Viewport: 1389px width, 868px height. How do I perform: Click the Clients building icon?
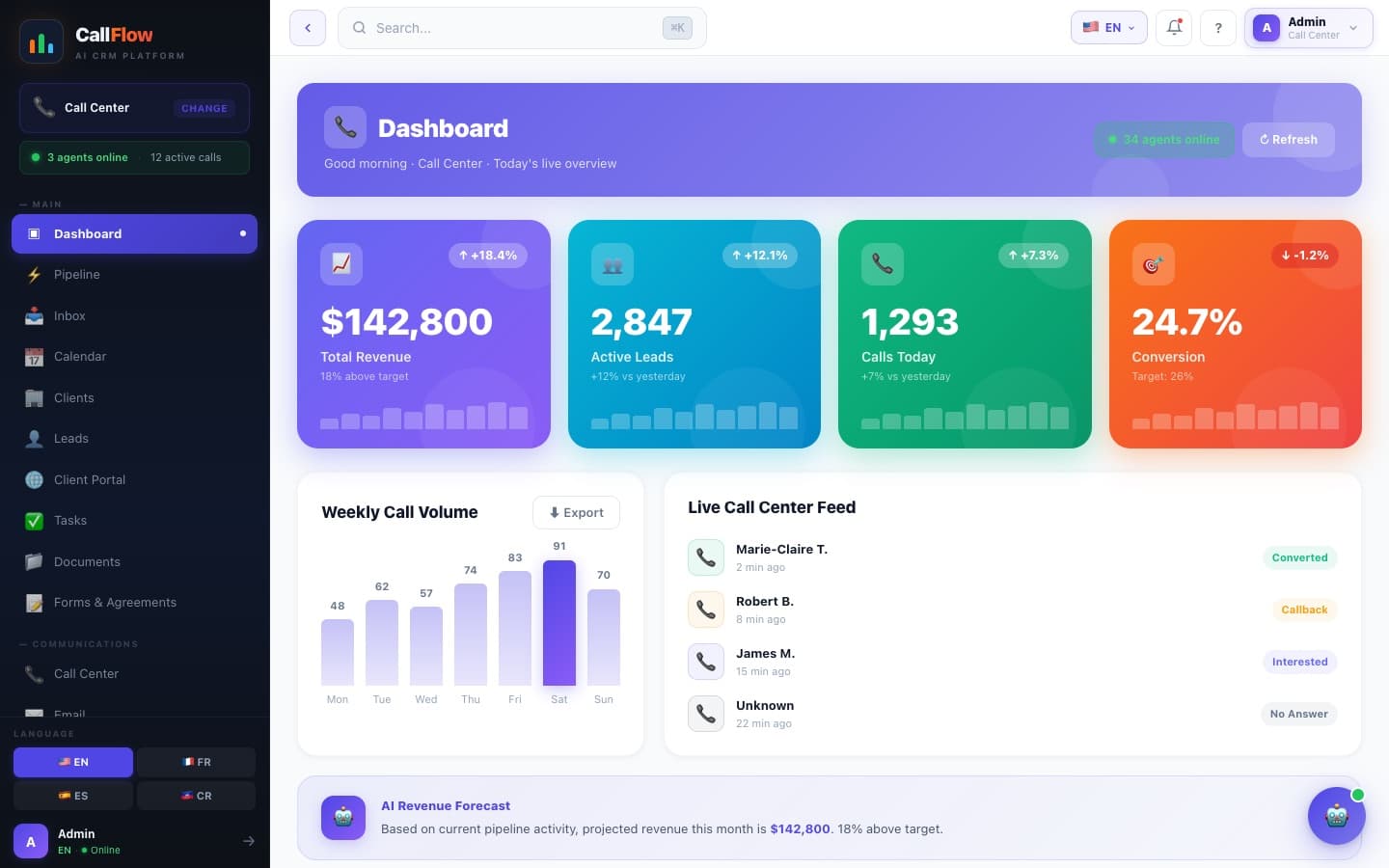34,397
